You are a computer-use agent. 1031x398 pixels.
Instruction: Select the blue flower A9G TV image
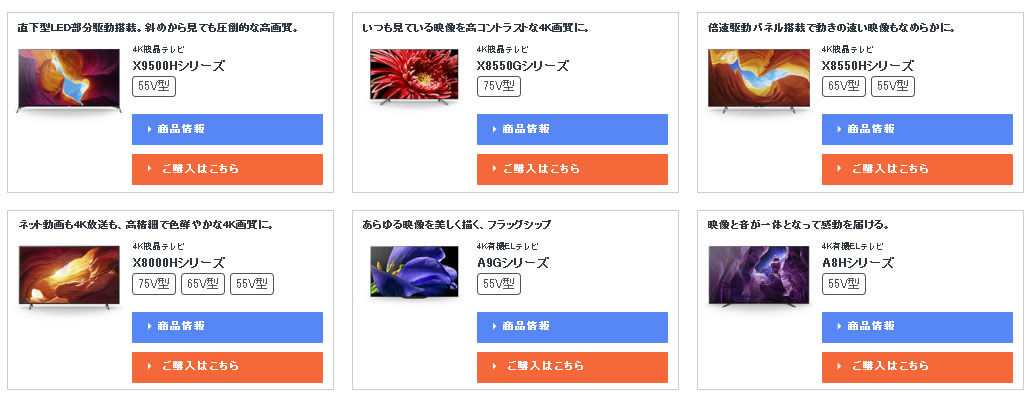(414, 272)
